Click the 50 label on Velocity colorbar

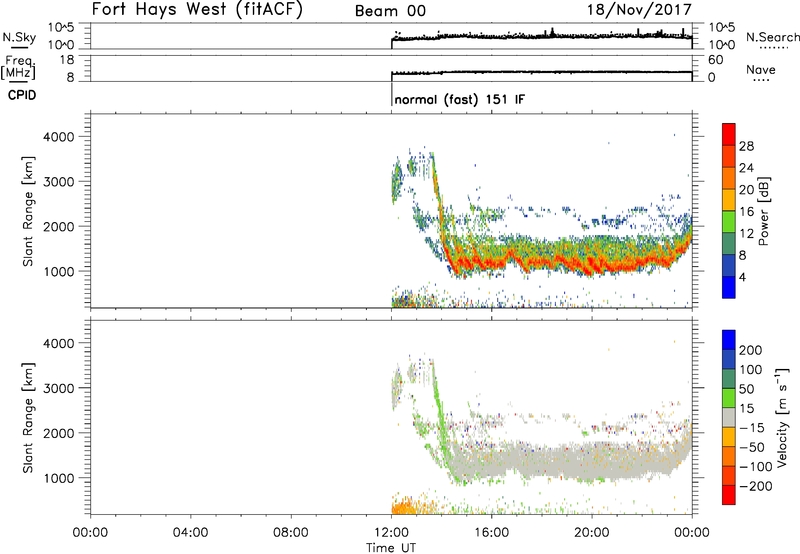[746, 389]
